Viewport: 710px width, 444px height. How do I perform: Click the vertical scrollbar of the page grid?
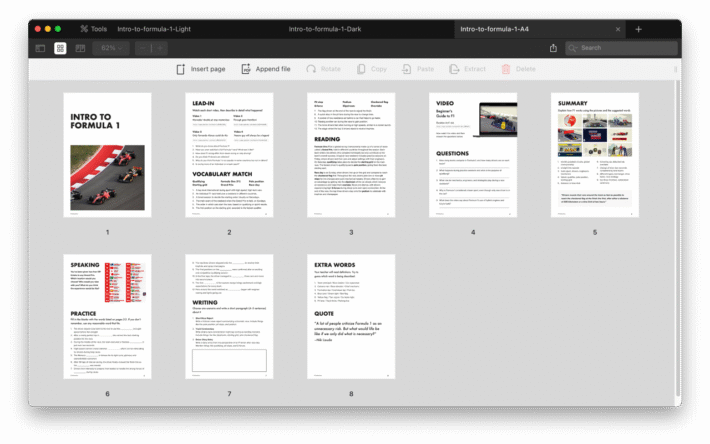pos(678,238)
